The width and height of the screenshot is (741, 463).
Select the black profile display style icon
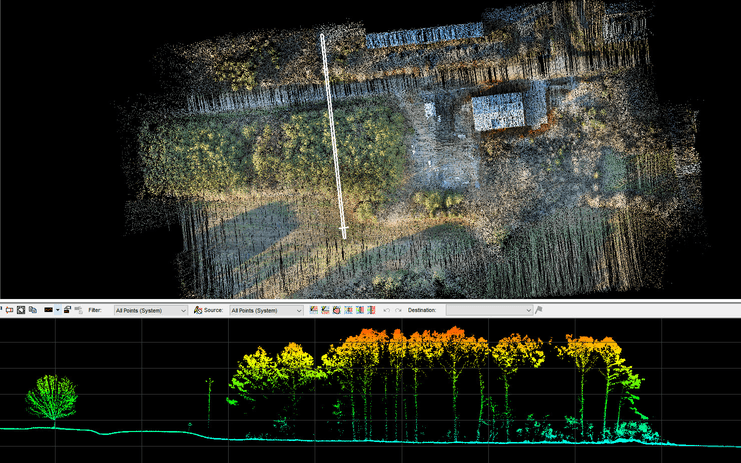point(48,310)
